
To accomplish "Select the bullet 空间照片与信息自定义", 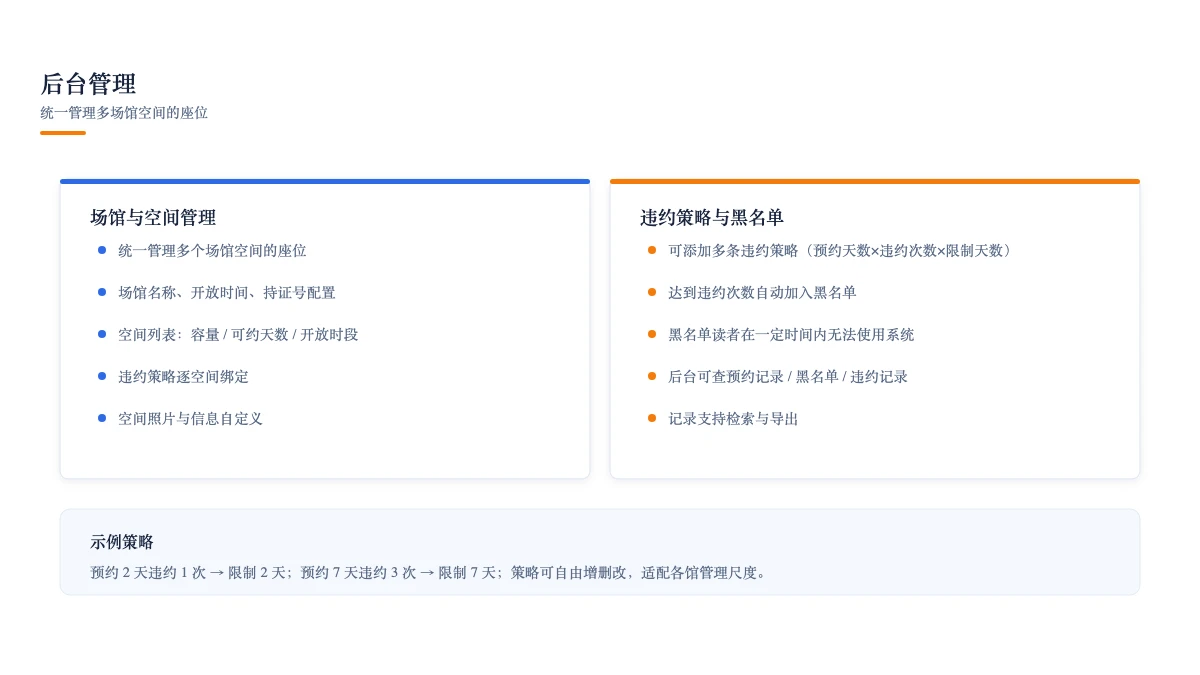I will (190, 419).
